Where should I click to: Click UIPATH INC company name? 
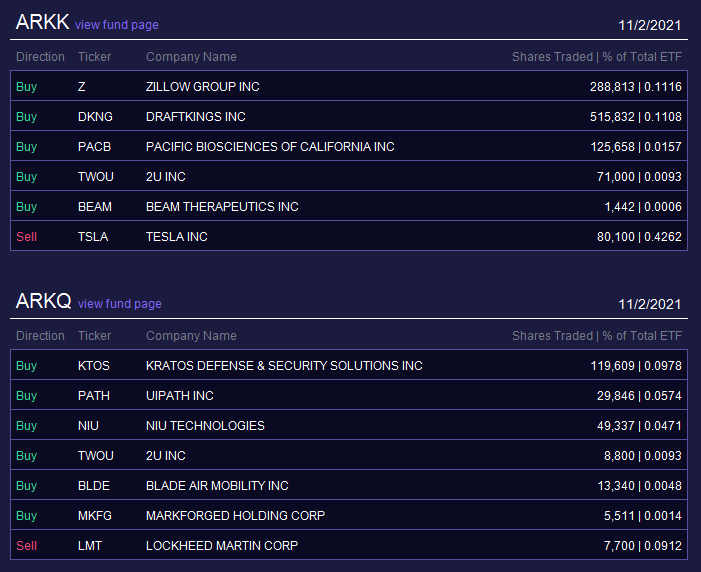[x=180, y=396]
